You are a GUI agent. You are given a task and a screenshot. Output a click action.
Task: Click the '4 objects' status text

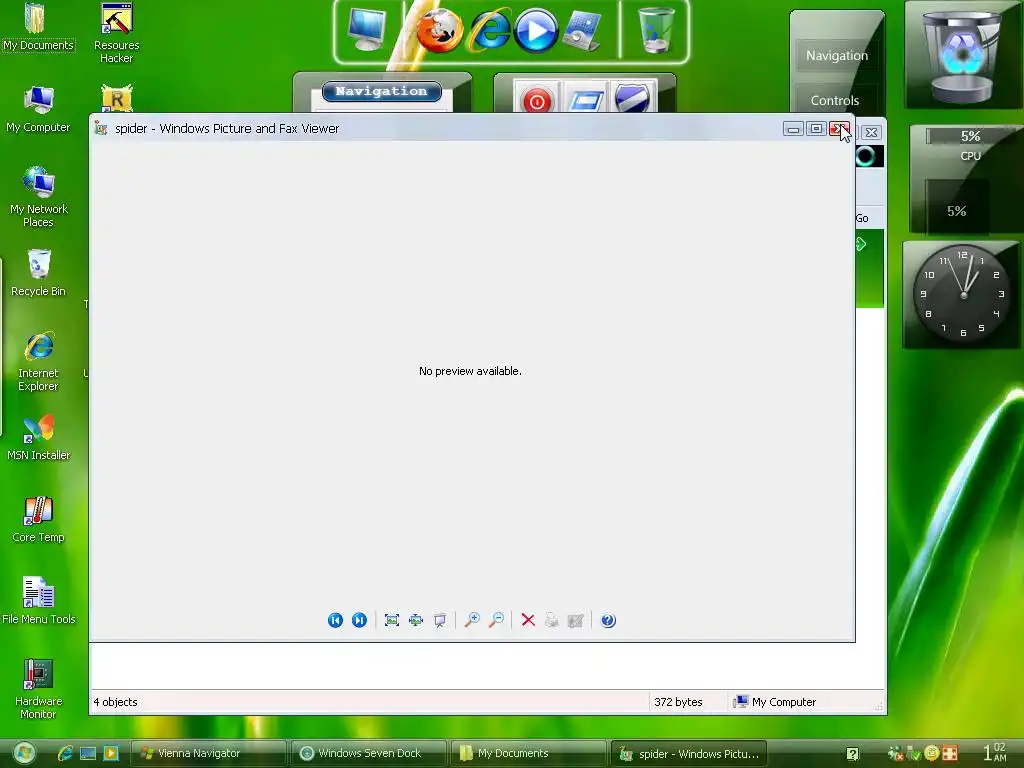coord(116,702)
